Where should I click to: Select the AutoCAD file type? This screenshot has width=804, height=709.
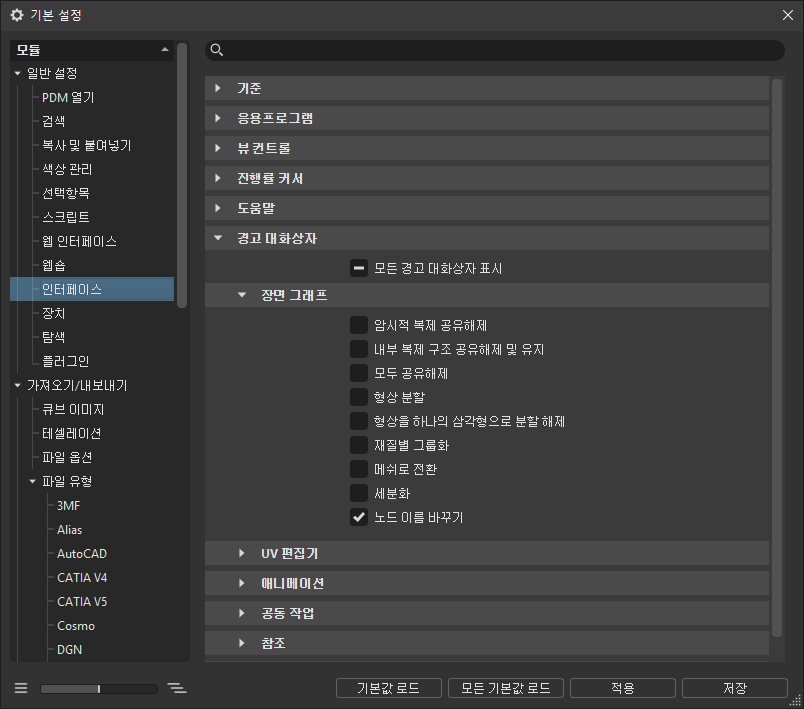[x=82, y=554]
